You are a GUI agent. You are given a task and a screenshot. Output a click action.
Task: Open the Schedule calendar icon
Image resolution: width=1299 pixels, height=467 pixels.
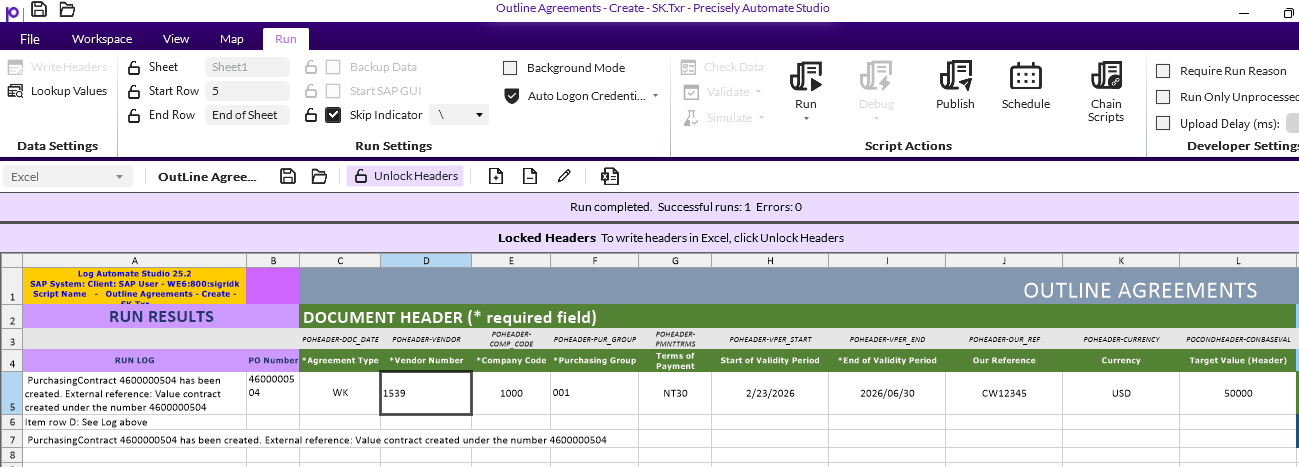(1026, 76)
